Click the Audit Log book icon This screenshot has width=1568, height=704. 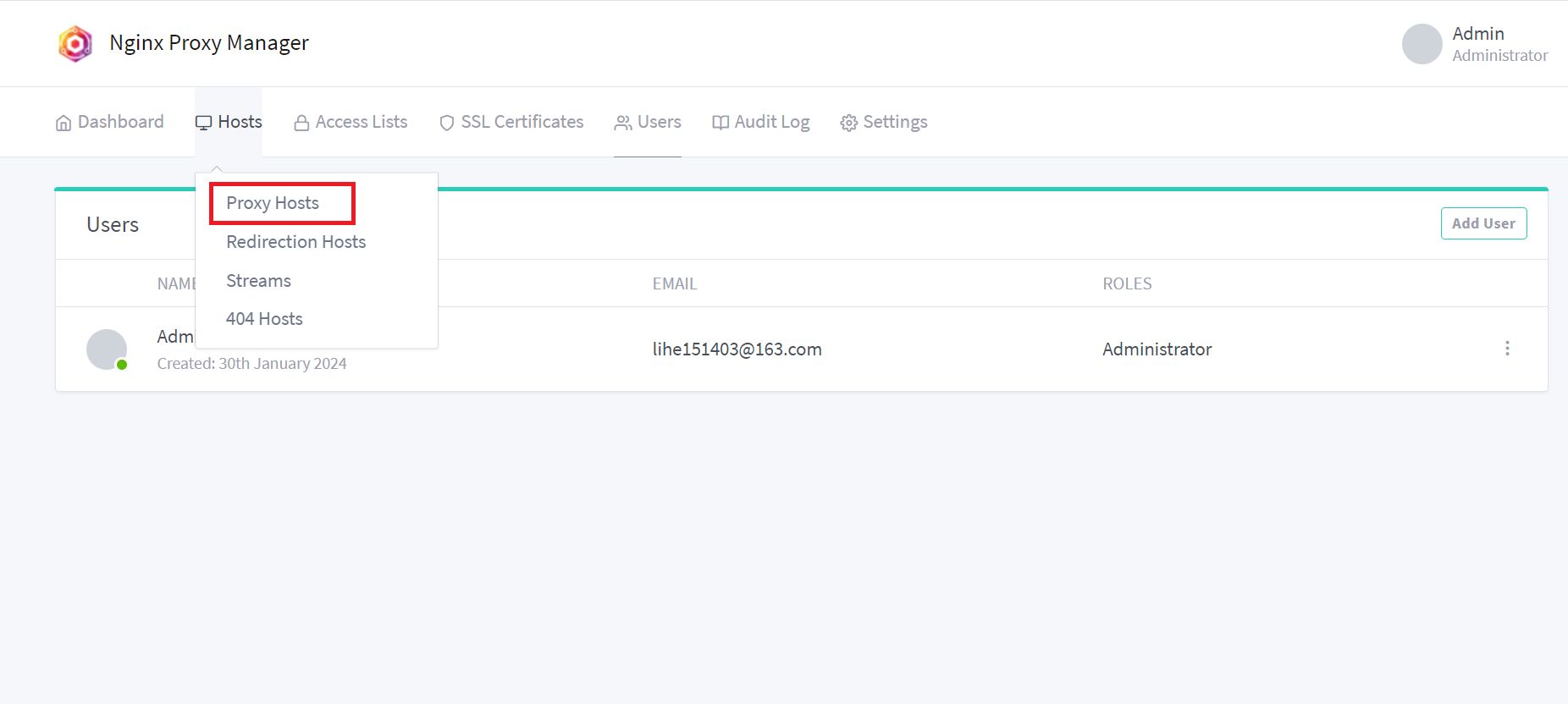[x=721, y=123]
